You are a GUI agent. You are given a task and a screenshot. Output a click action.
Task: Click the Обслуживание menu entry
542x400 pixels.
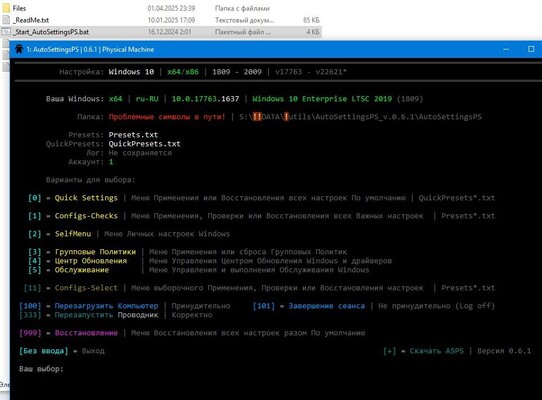click(x=82, y=270)
